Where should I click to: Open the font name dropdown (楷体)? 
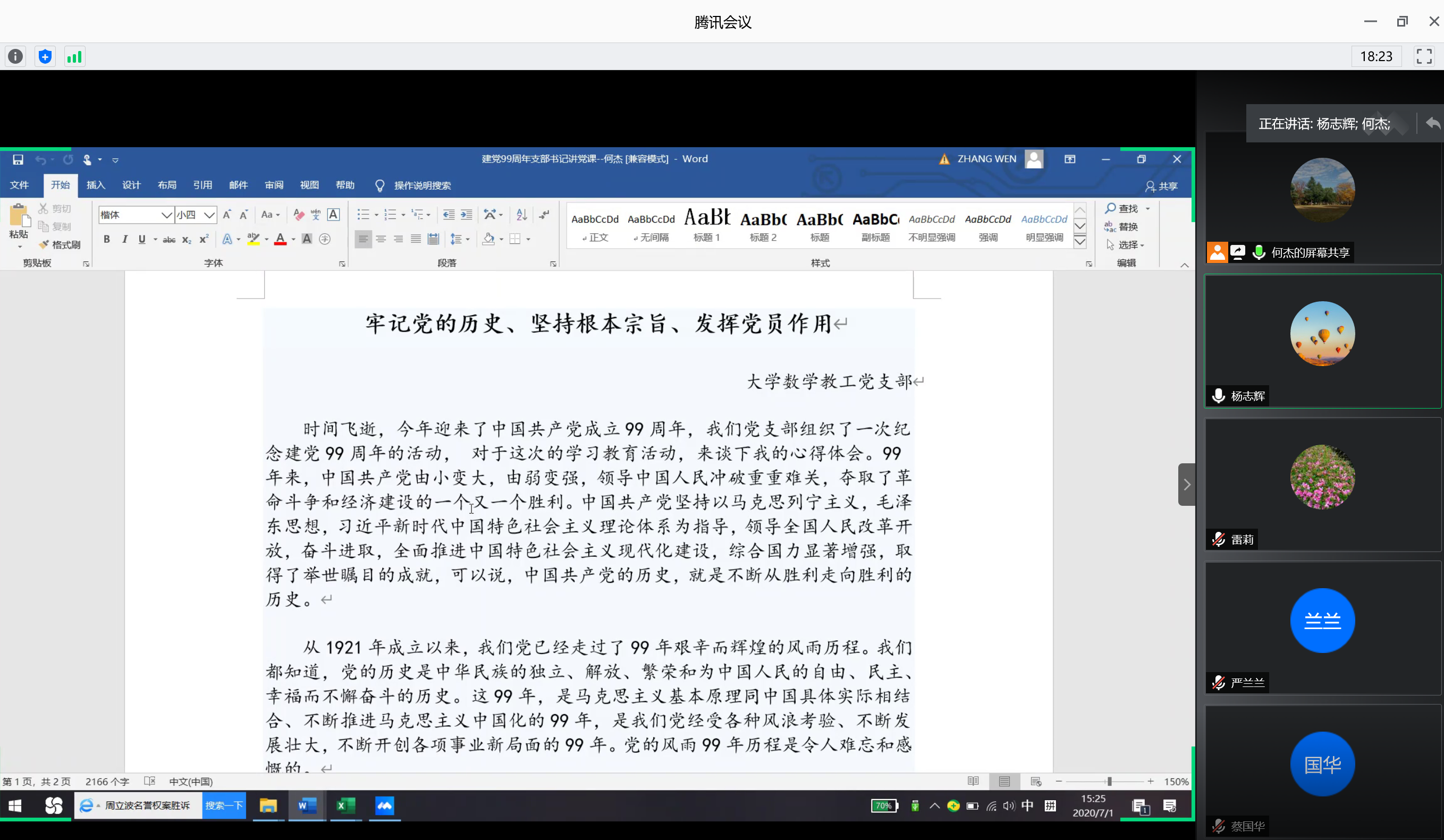166,215
